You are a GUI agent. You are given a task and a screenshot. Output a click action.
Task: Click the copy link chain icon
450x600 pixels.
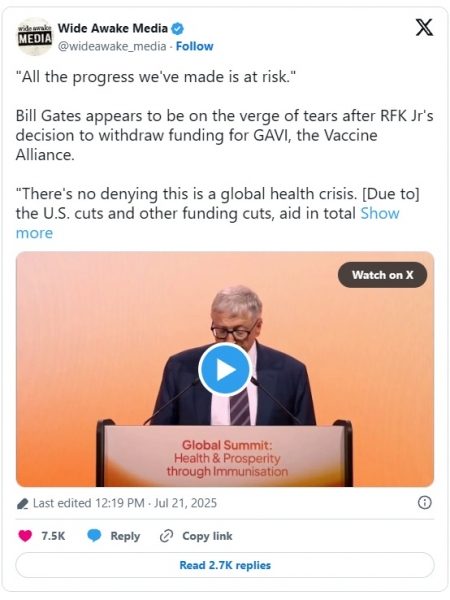pyautogui.click(x=166, y=536)
